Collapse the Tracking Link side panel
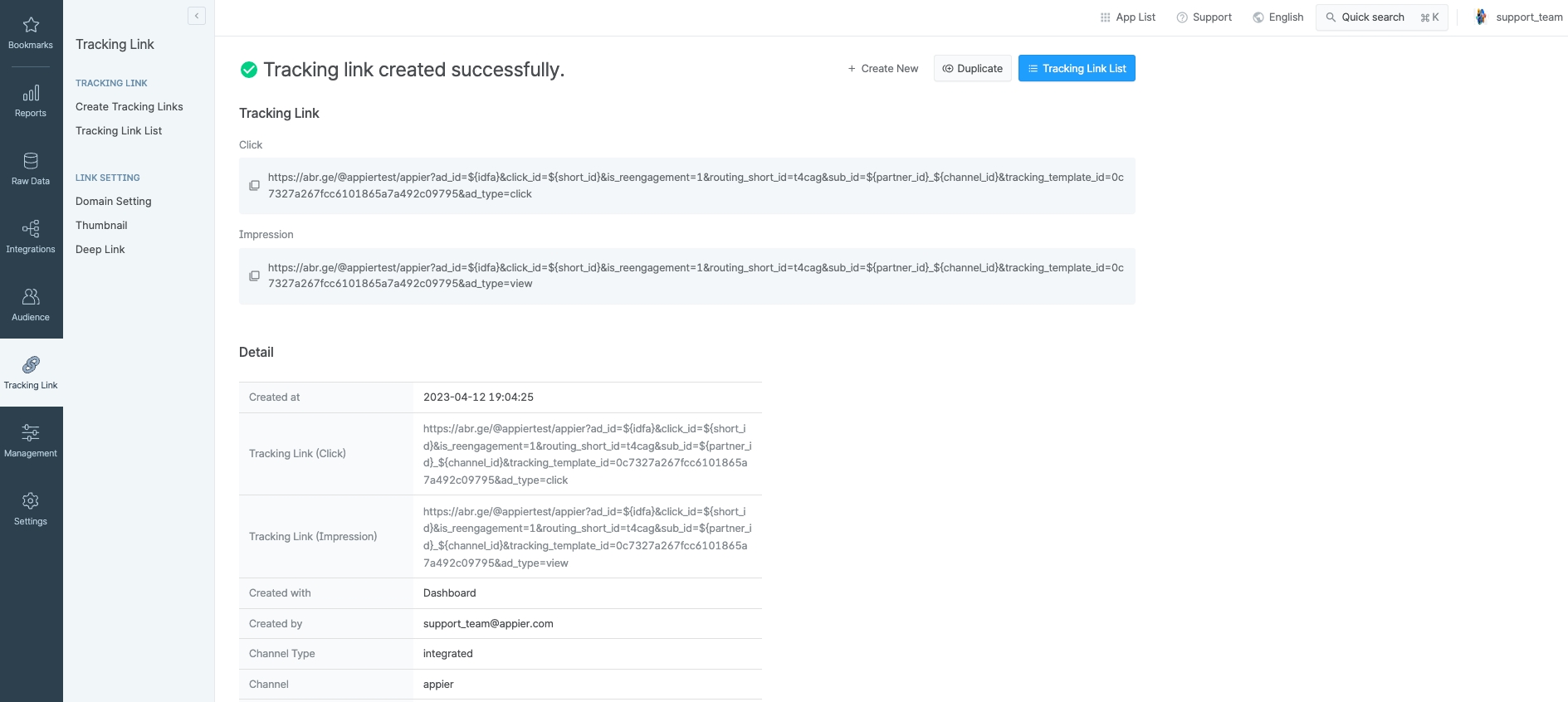The height and width of the screenshot is (702, 1568). pyautogui.click(x=197, y=16)
